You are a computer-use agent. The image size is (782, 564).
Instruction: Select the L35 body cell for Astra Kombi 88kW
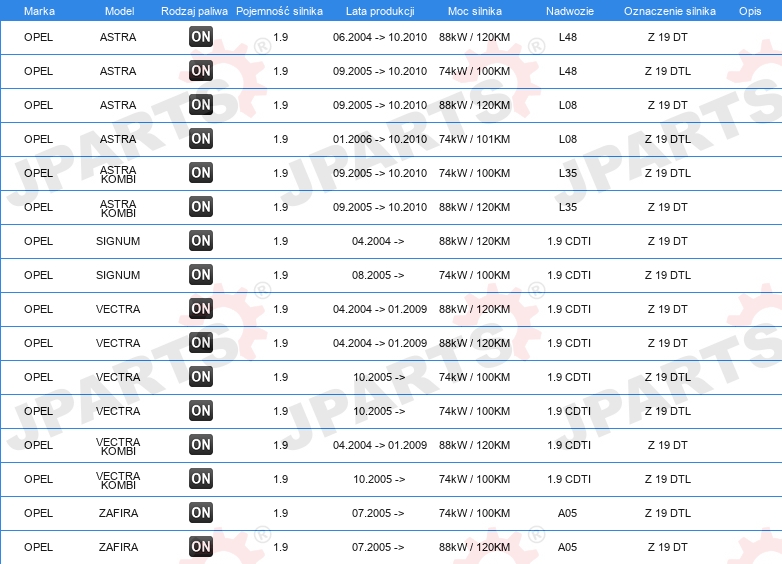(x=568, y=207)
